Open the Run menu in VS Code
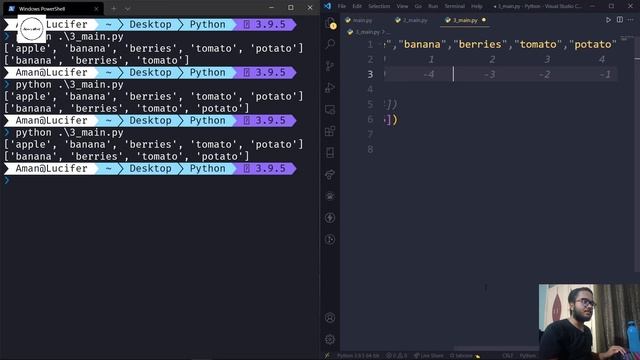This screenshot has height=360, width=640. 433,6
